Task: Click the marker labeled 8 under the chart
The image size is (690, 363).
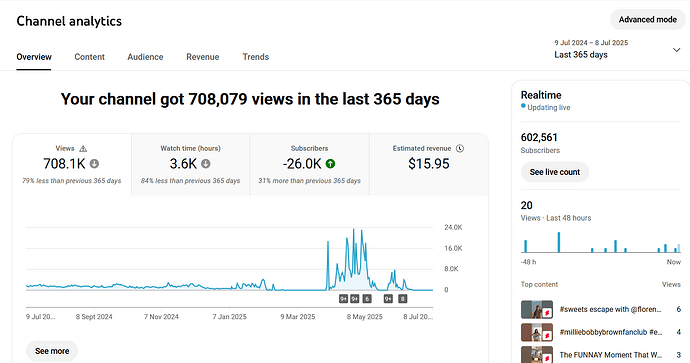Action: tap(402, 299)
